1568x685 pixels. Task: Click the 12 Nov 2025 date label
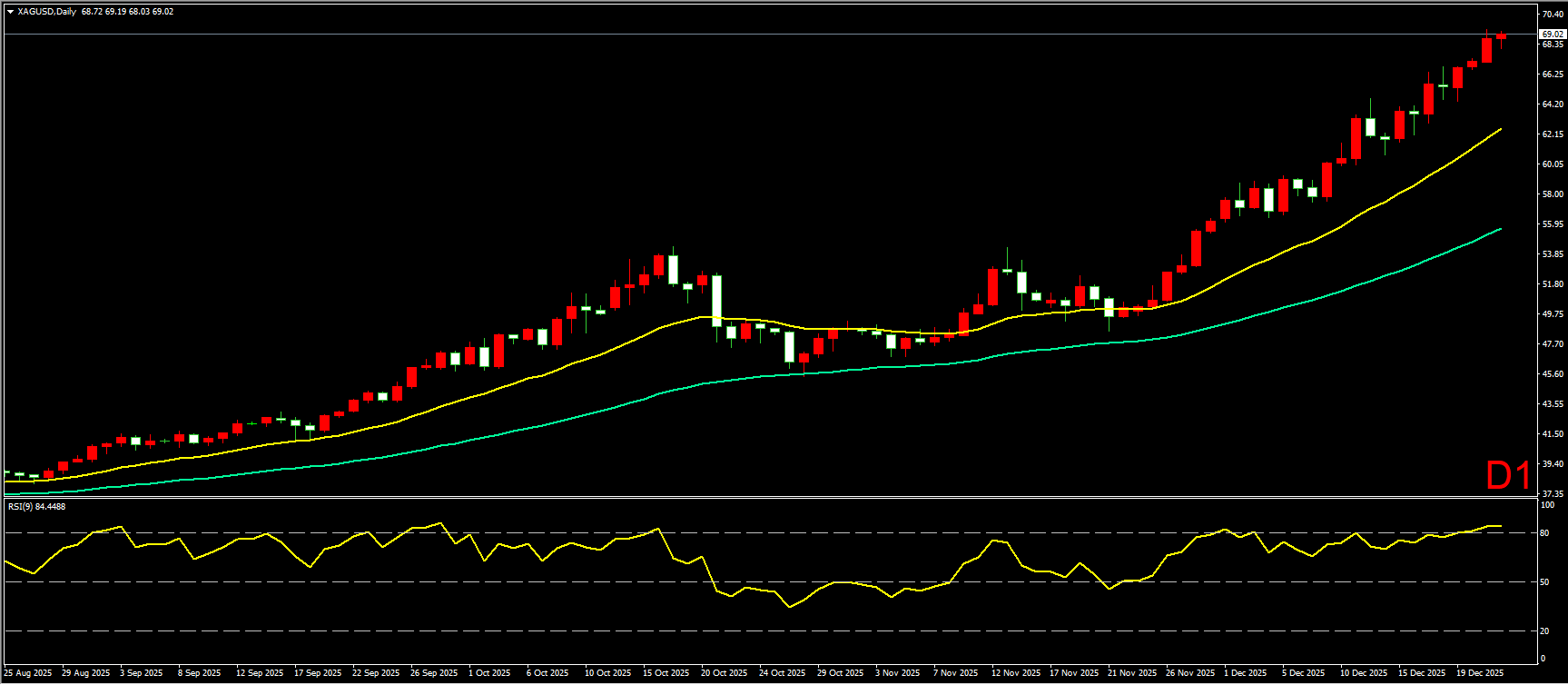(1013, 673)
